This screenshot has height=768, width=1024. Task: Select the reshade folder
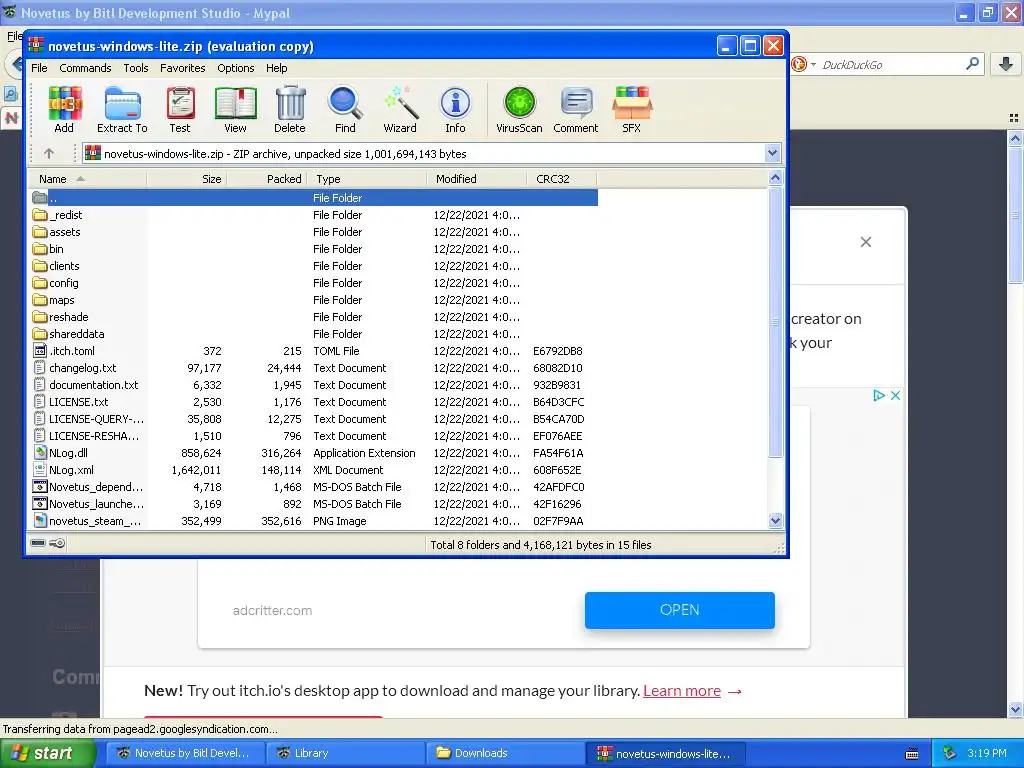click(x=61, y=317)
